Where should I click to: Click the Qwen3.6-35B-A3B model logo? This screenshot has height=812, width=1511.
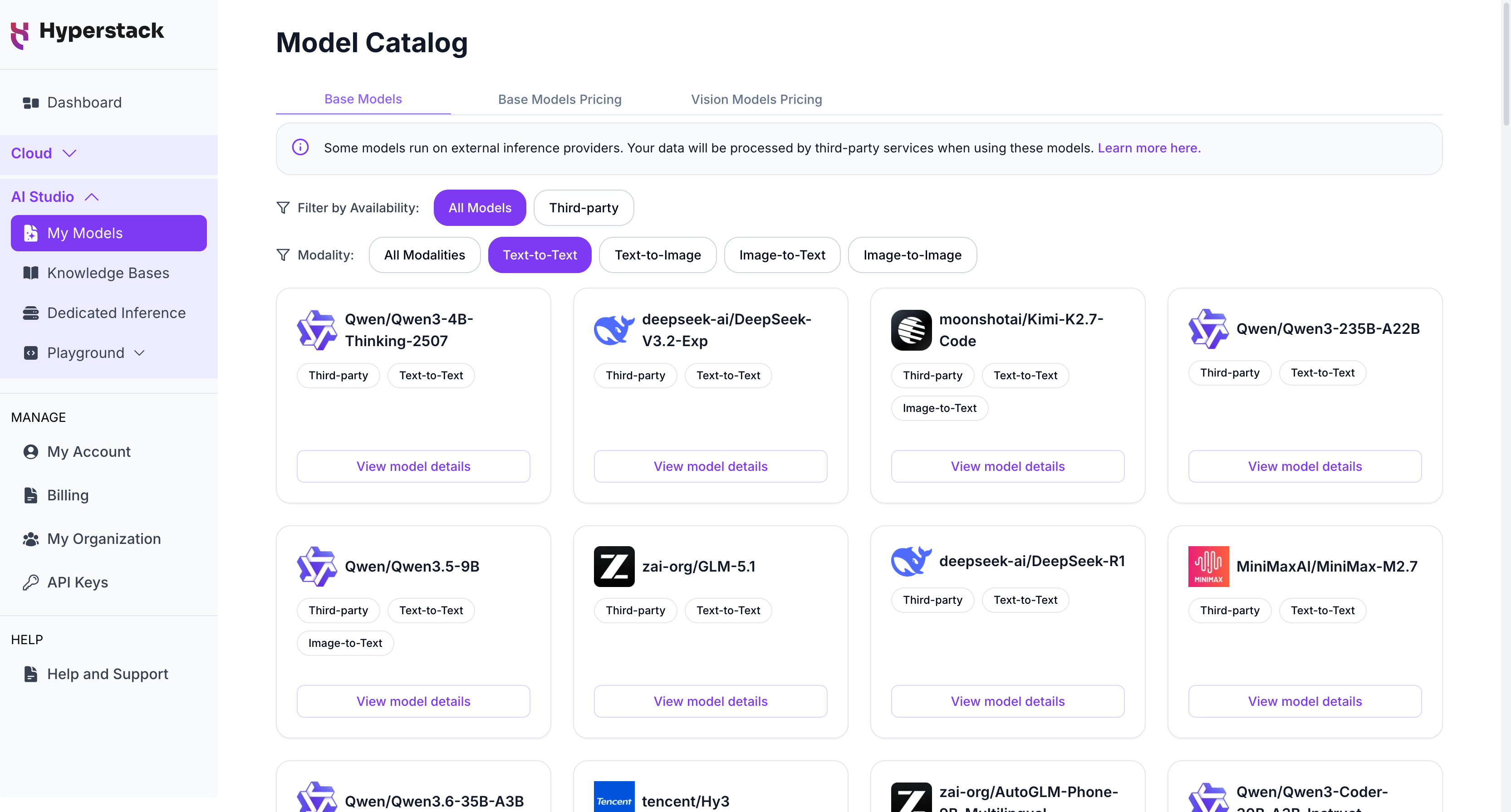click(x=317, y=796)
